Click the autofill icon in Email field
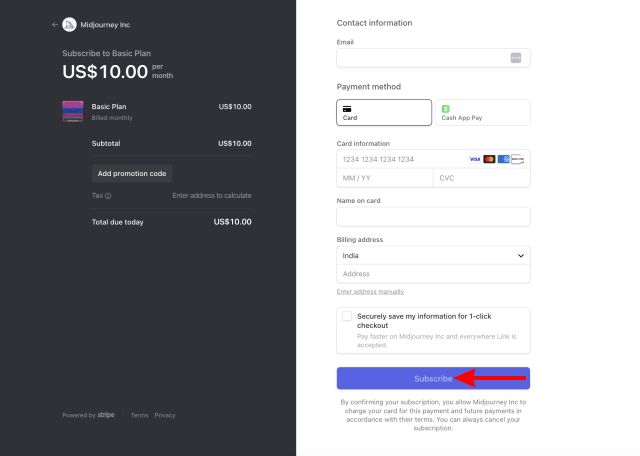 tap(516, 58)
